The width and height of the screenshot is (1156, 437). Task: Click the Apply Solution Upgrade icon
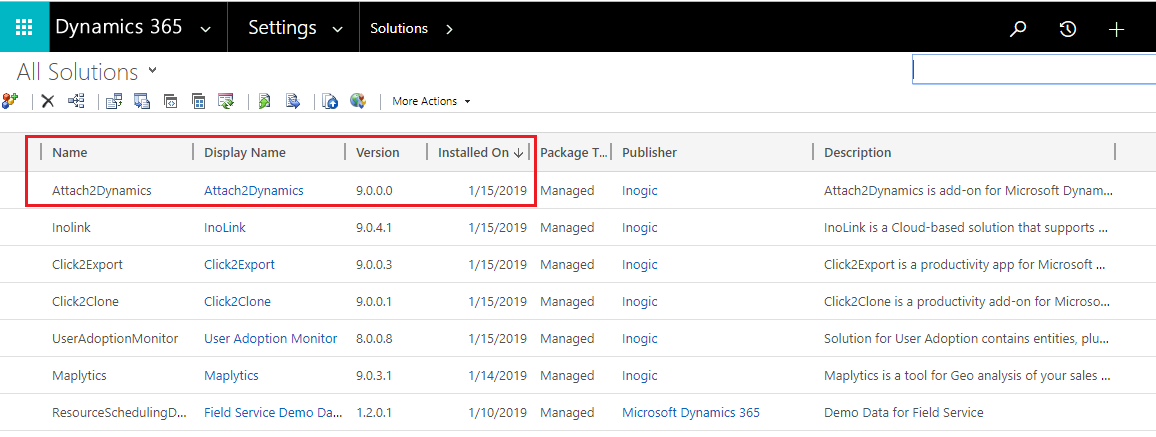click(226, 101)
